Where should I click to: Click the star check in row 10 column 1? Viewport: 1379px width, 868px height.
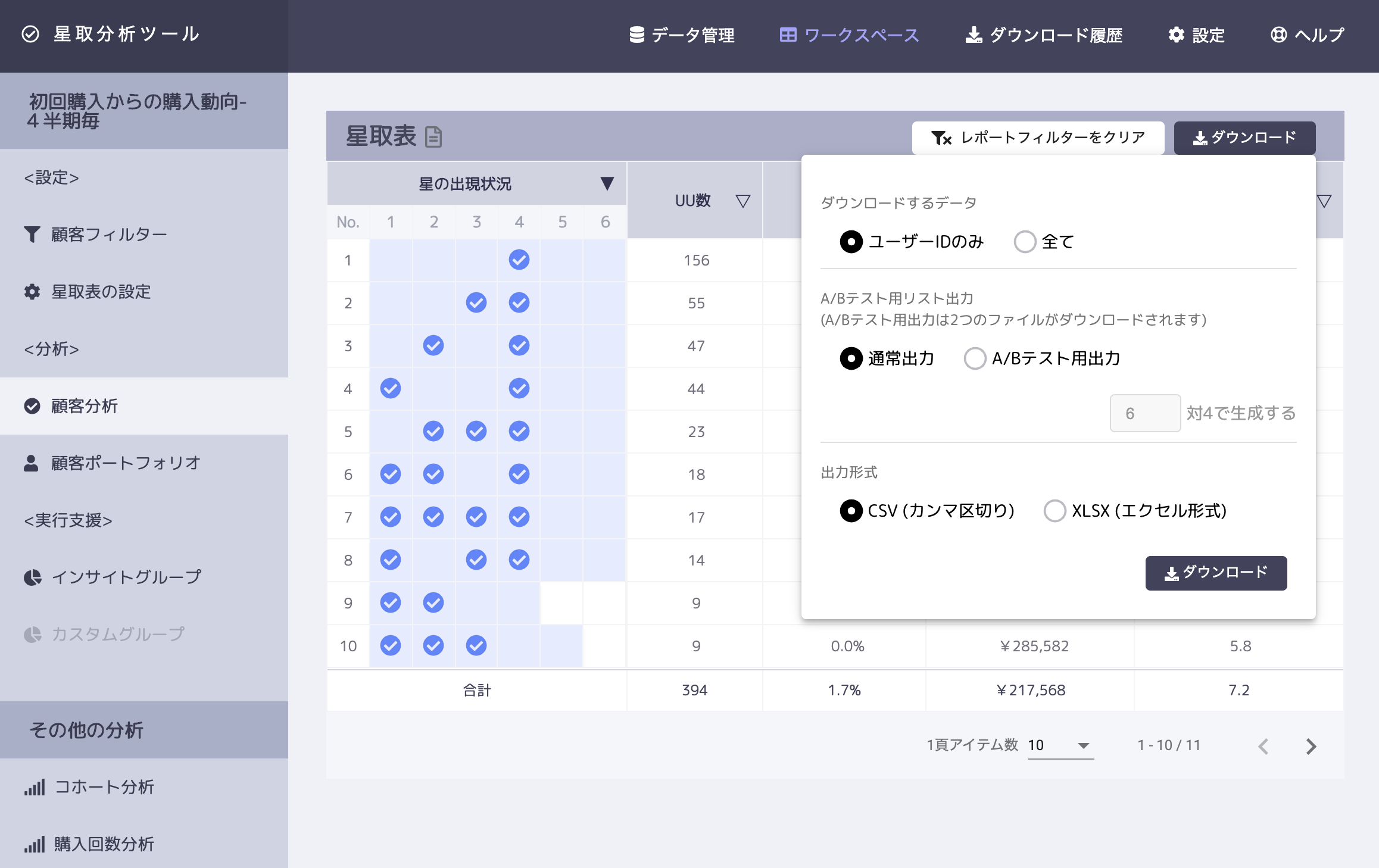click(x=391, y=646)
